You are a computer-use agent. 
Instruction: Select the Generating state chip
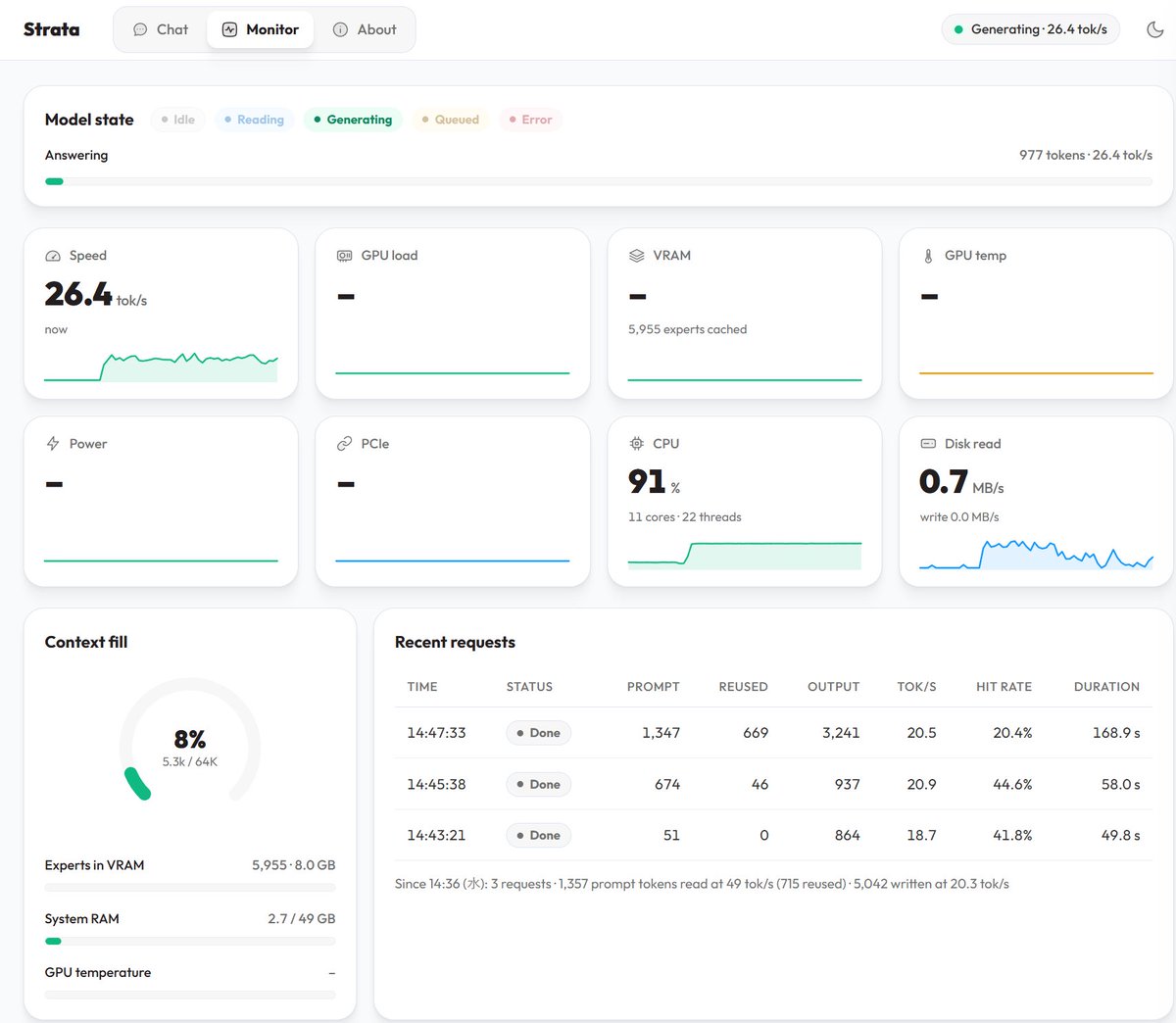(x=353, y=120)
